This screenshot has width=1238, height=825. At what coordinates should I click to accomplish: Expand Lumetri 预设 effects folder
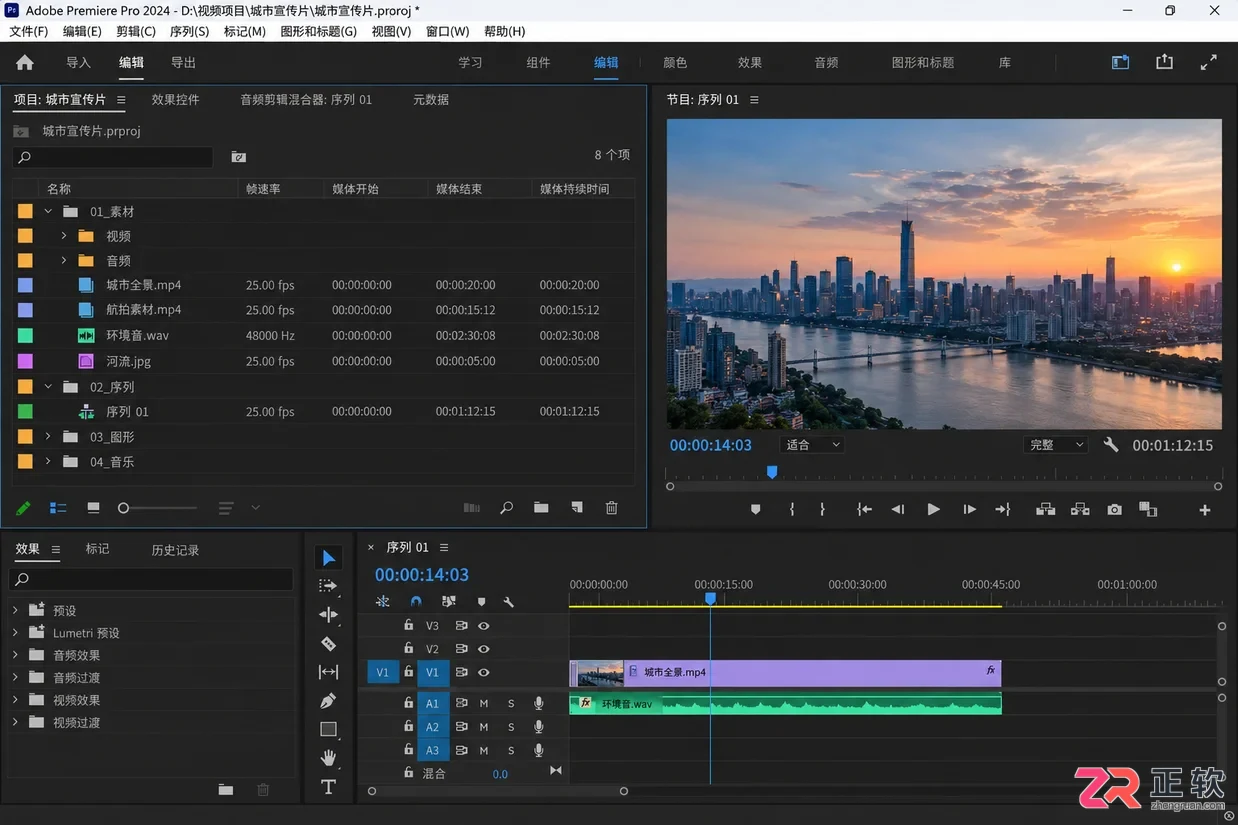pyautogui.click(x=15, y=633)
